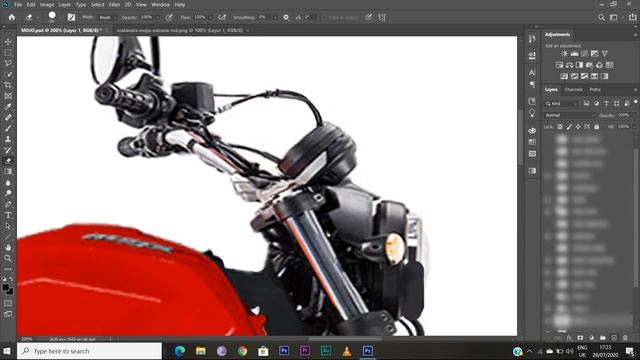The height and width of the screenshot is (360, 640).
Task: Toggle brush settings panel button
Action: coord(71,17)
